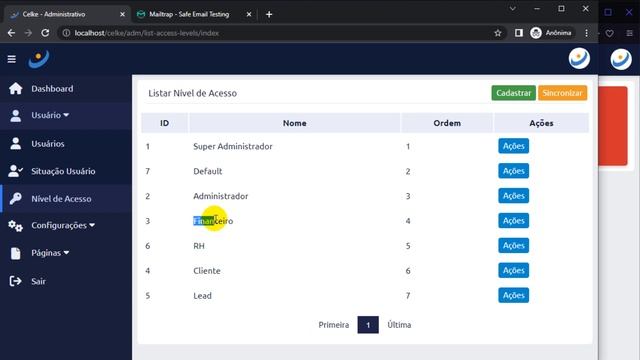Image resolution: width=640 pixels, height=360 pixels.
Task: Open Ações dropdown for Lead
Action: tap(513, 296)
